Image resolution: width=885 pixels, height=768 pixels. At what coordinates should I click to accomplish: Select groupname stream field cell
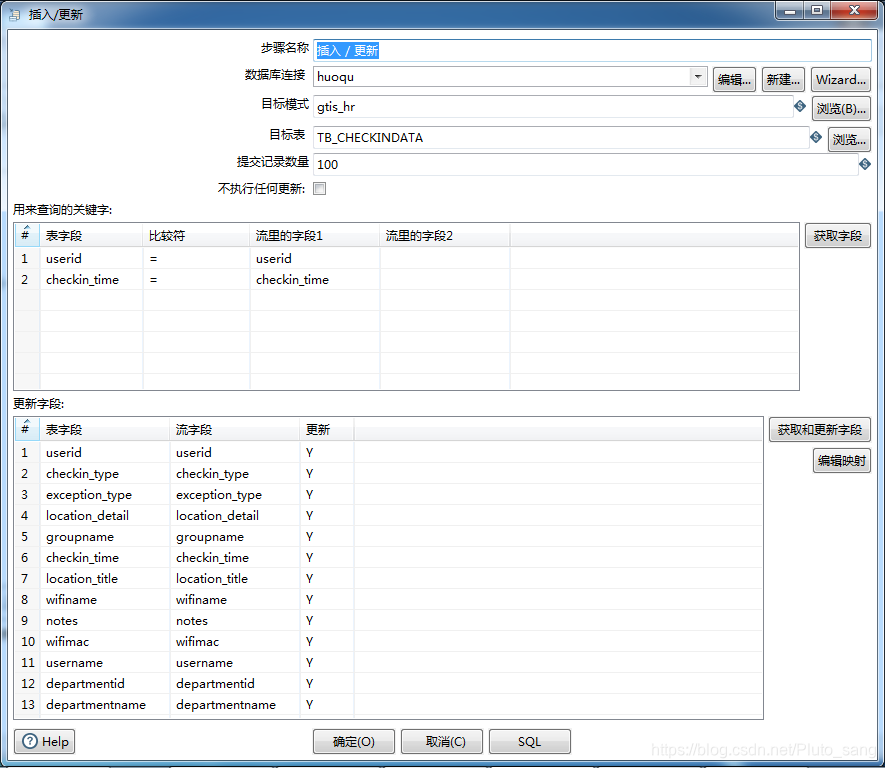pos(234,536)
